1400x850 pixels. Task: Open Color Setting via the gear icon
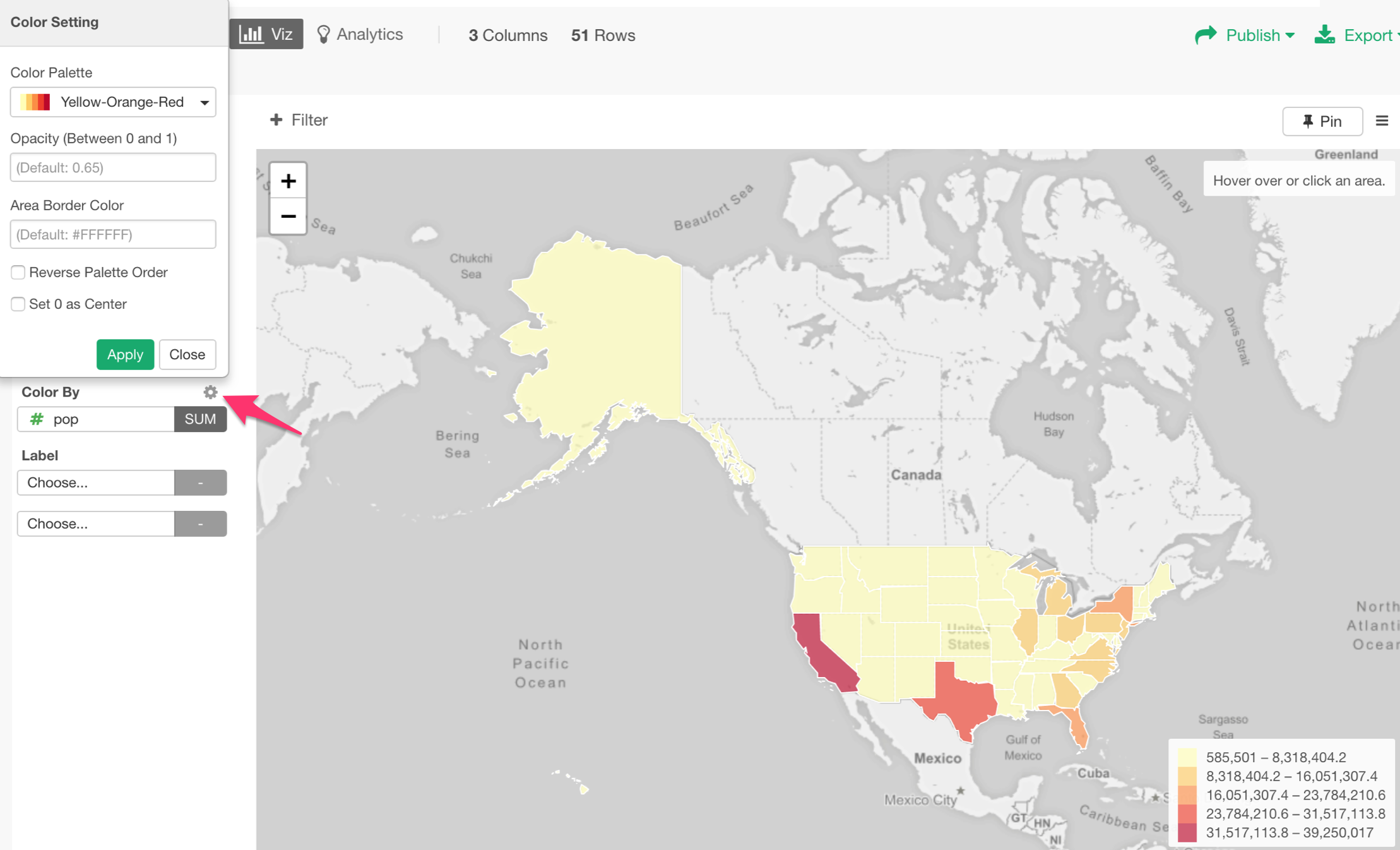click(210, 392)
